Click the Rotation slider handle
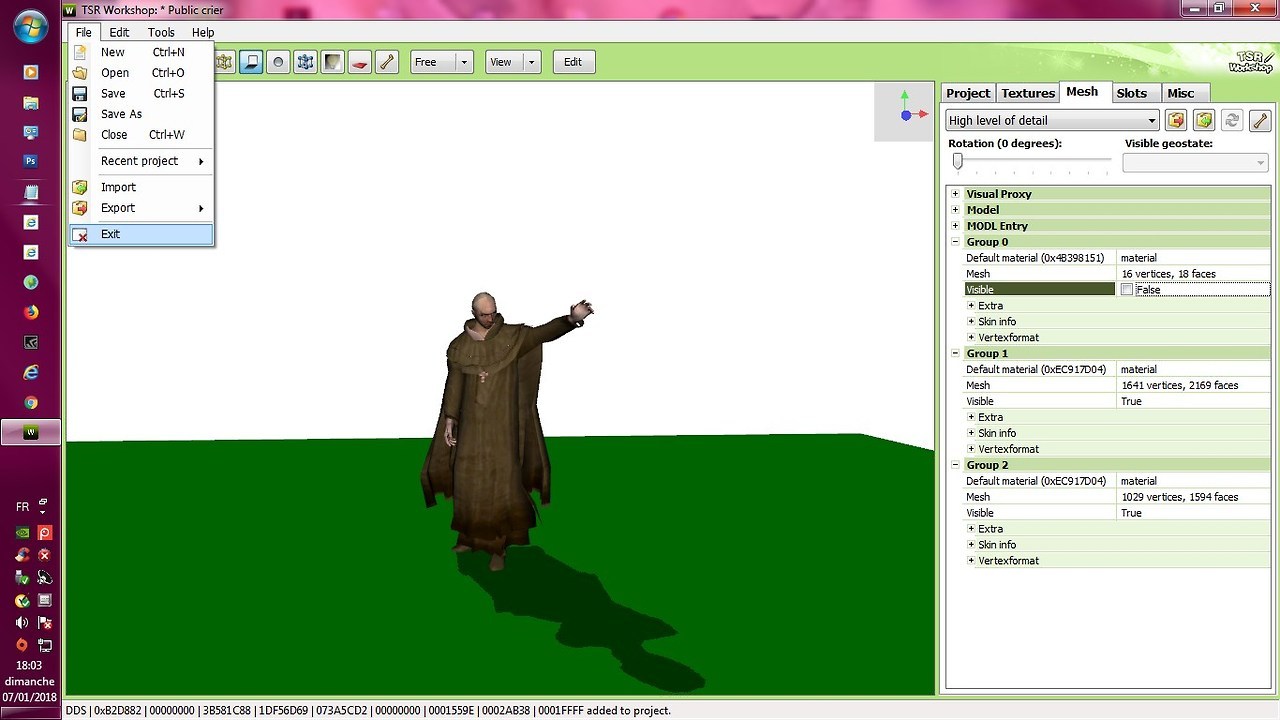 (957, 161)
